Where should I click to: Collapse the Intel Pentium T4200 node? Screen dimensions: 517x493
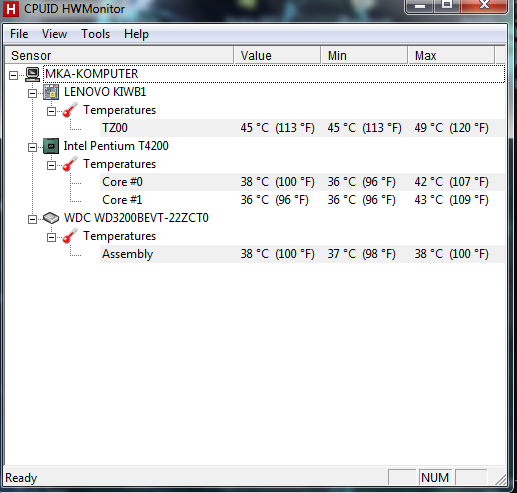(32, 147)
